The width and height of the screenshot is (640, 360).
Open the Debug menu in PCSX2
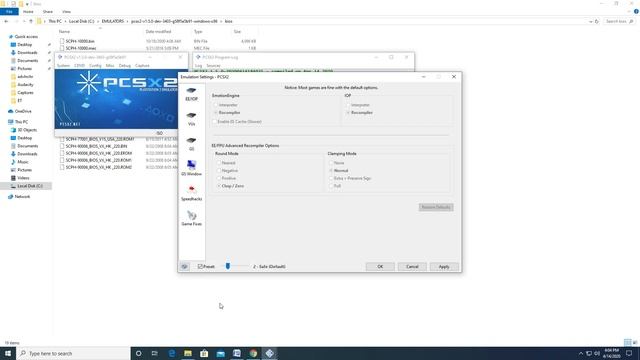[x=124, y=65]
